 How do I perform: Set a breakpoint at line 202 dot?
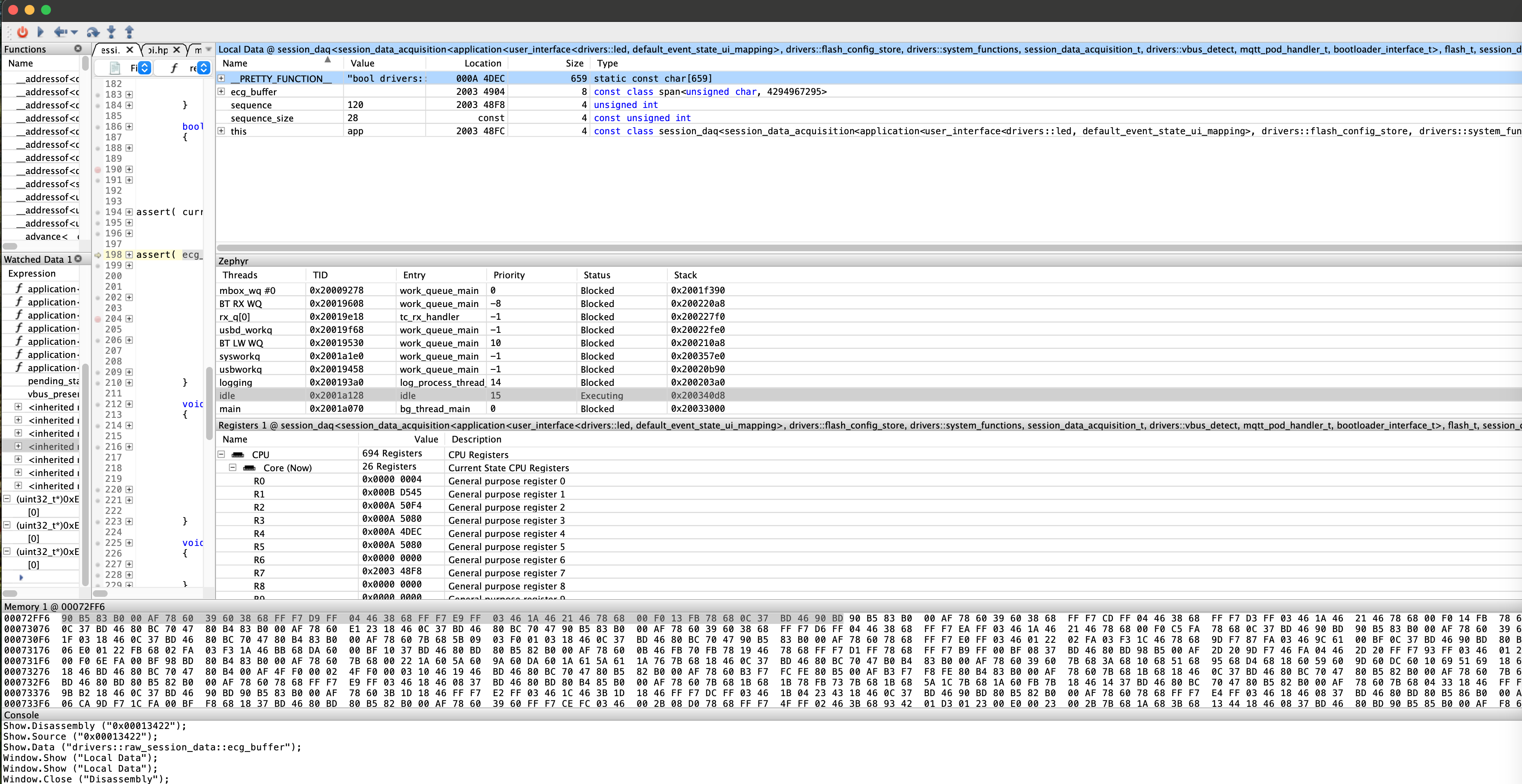tap(98, 298)
